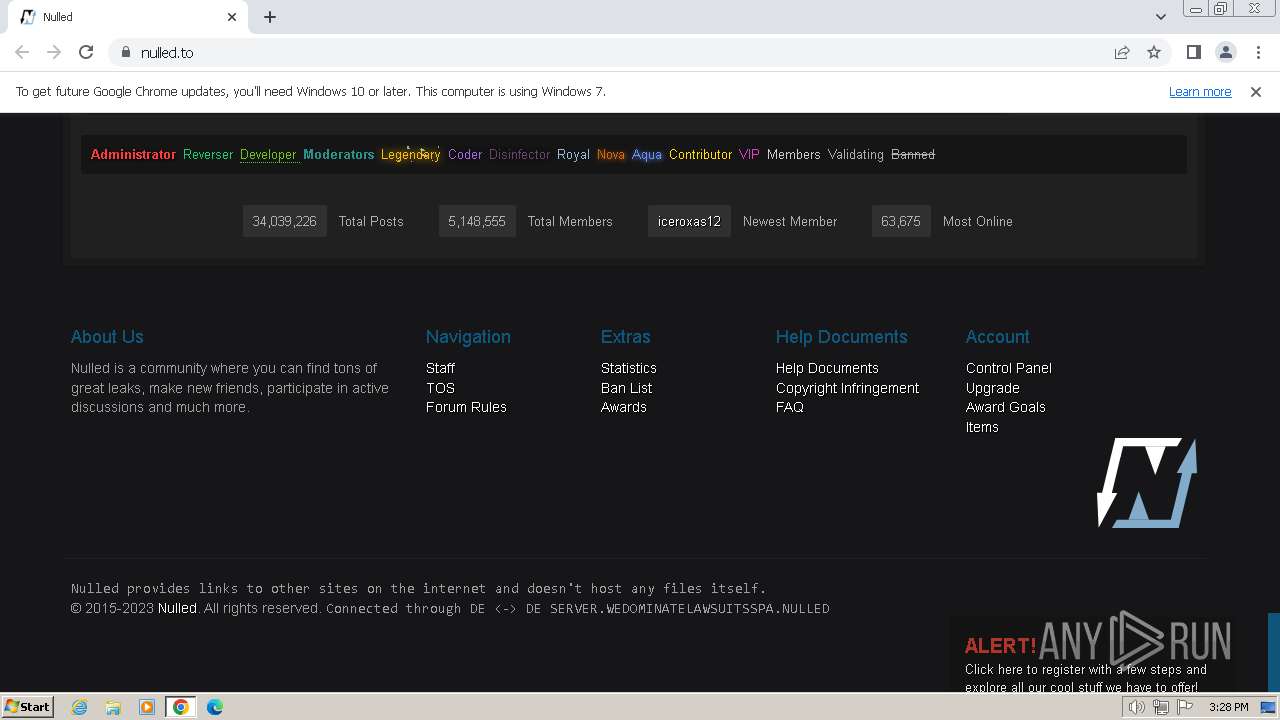The width and height of the screenshot is (1280, 720).
Task: View site security lock info
Action: (126, 52)
